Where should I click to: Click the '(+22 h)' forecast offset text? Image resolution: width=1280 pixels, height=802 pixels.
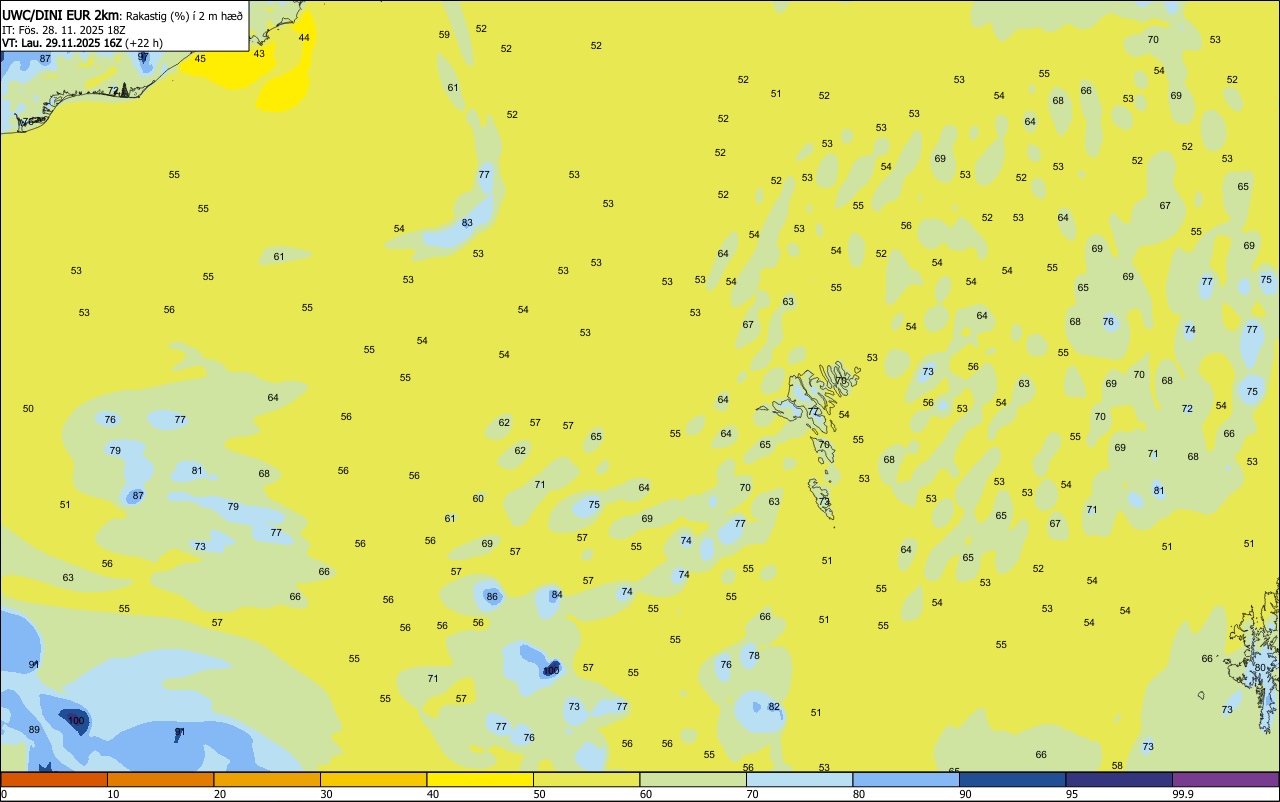coord(143,43)
